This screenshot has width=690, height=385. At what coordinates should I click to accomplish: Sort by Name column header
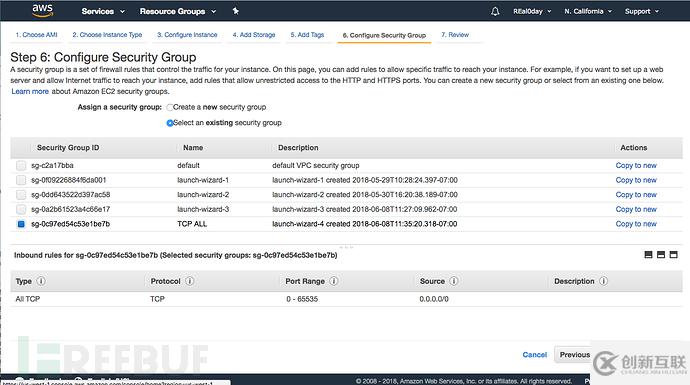193,148
